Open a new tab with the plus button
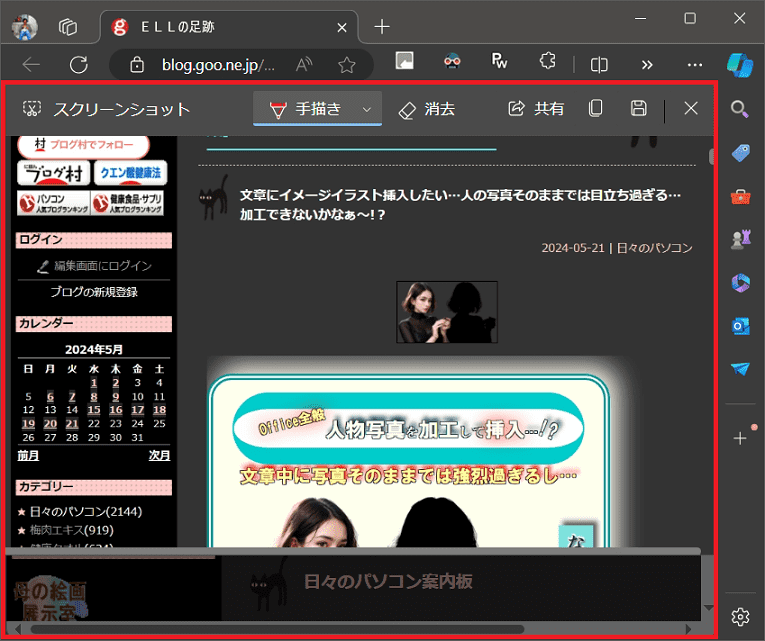The width and height of the screenshot is (765, 641). [381, 27]
